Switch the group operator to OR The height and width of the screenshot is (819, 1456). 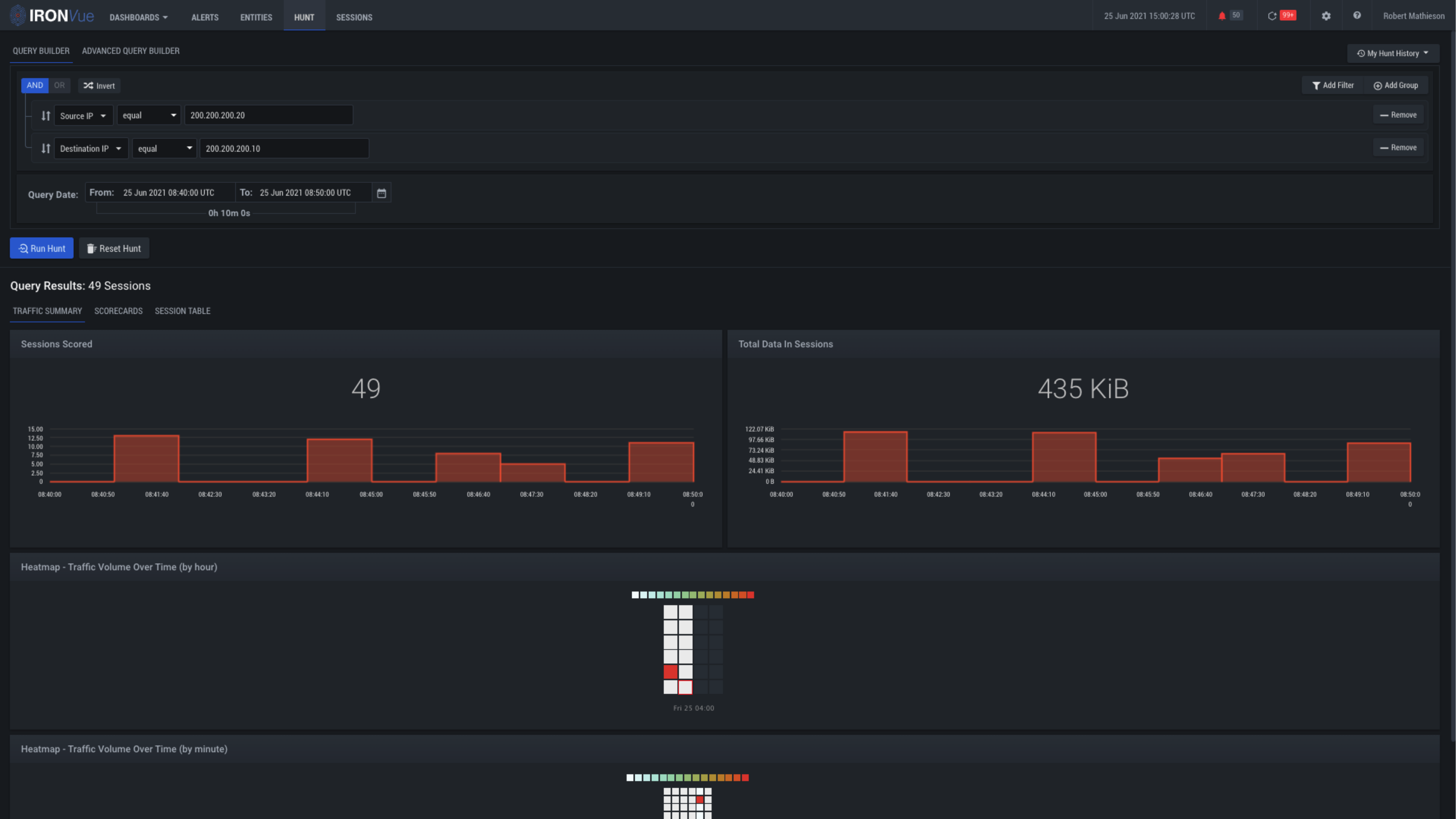coord(59,85)
